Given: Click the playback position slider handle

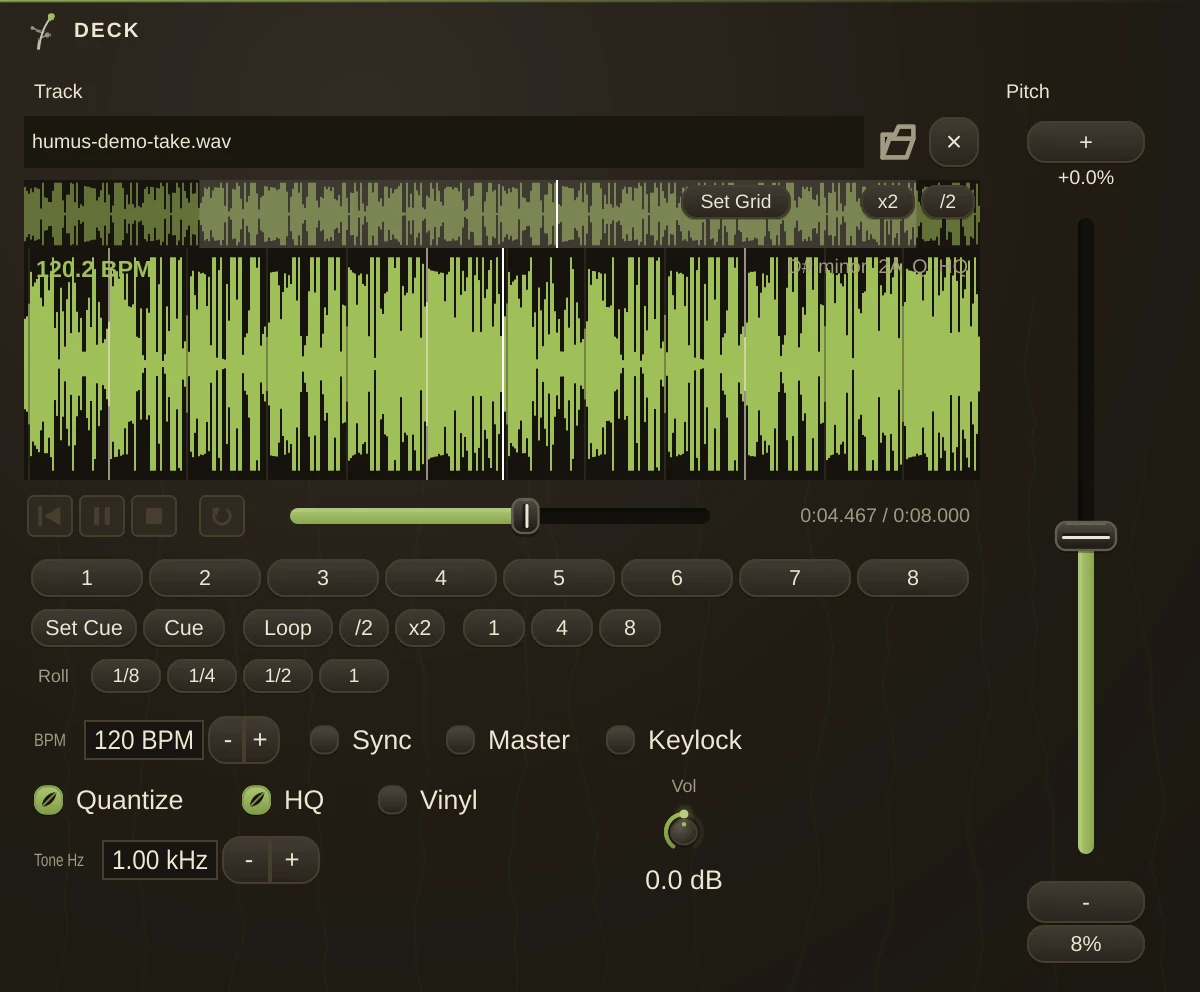Looking at the screenshot, I should (x=525, y=516).
